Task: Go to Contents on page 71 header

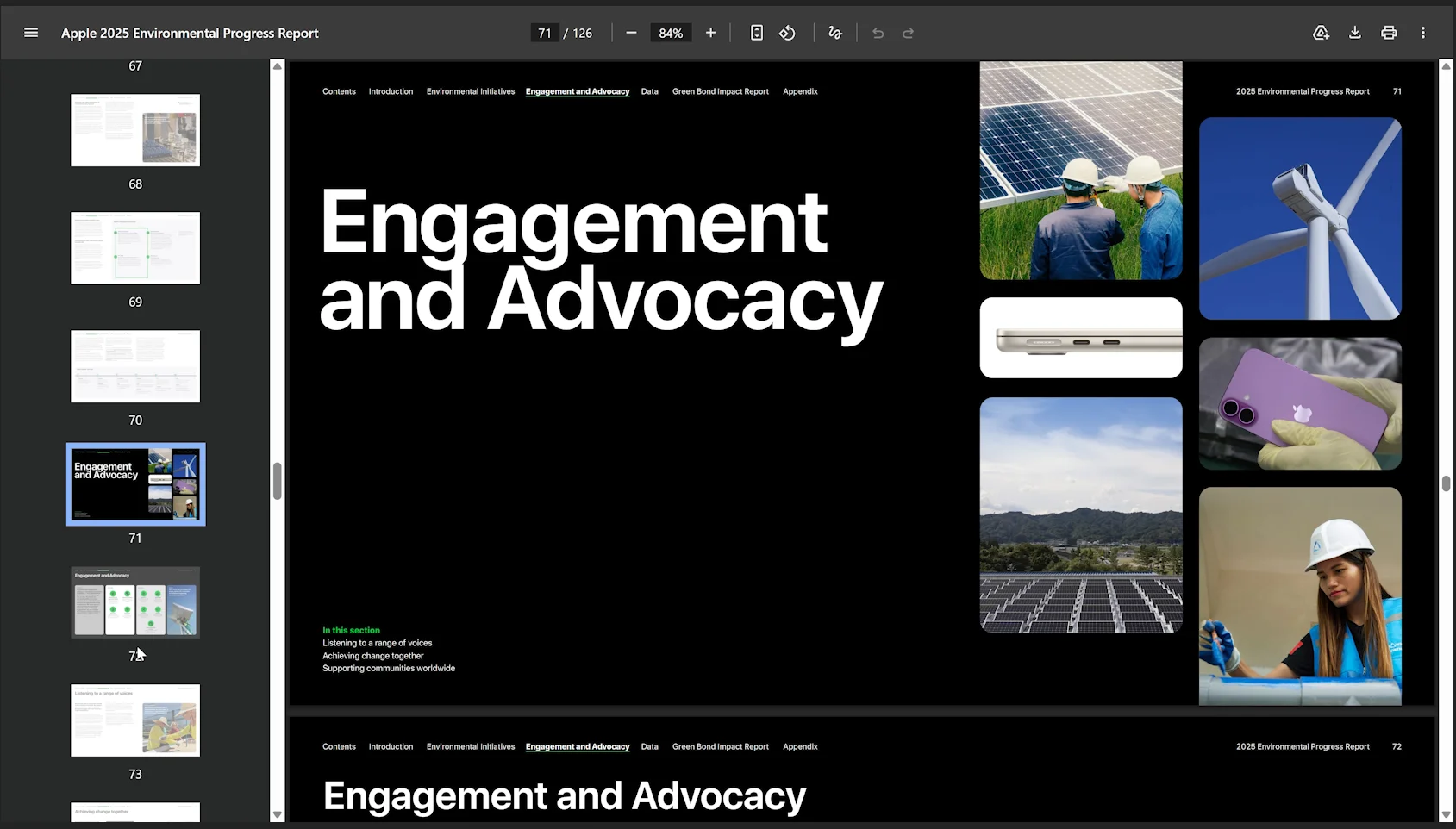Action: (x=339, y=91)
